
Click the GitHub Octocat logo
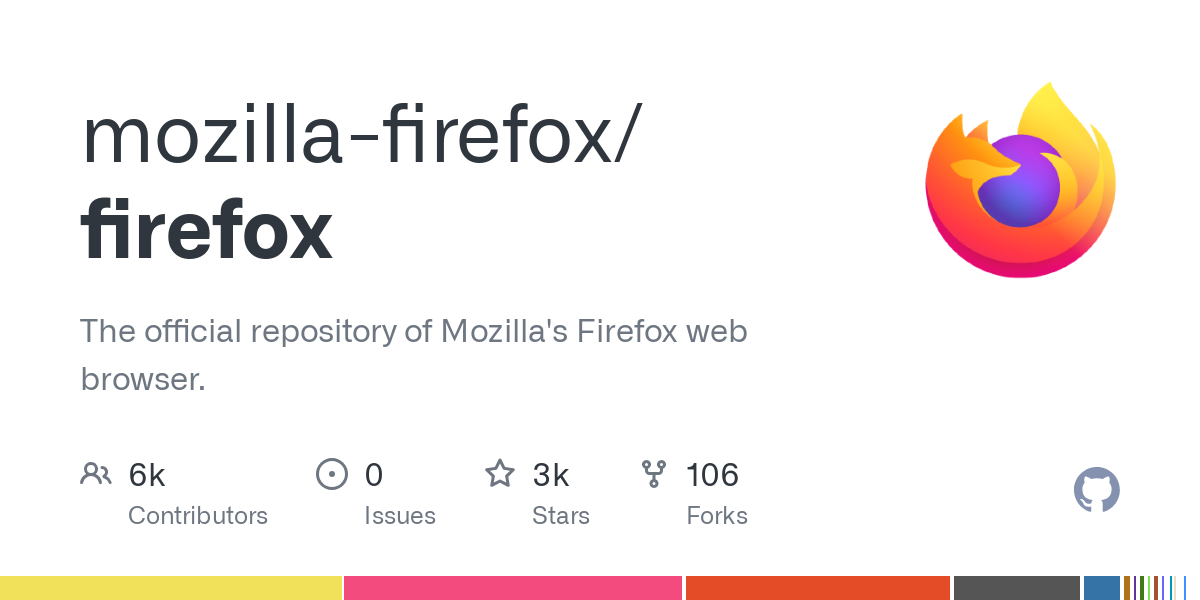click(1096, 490)
